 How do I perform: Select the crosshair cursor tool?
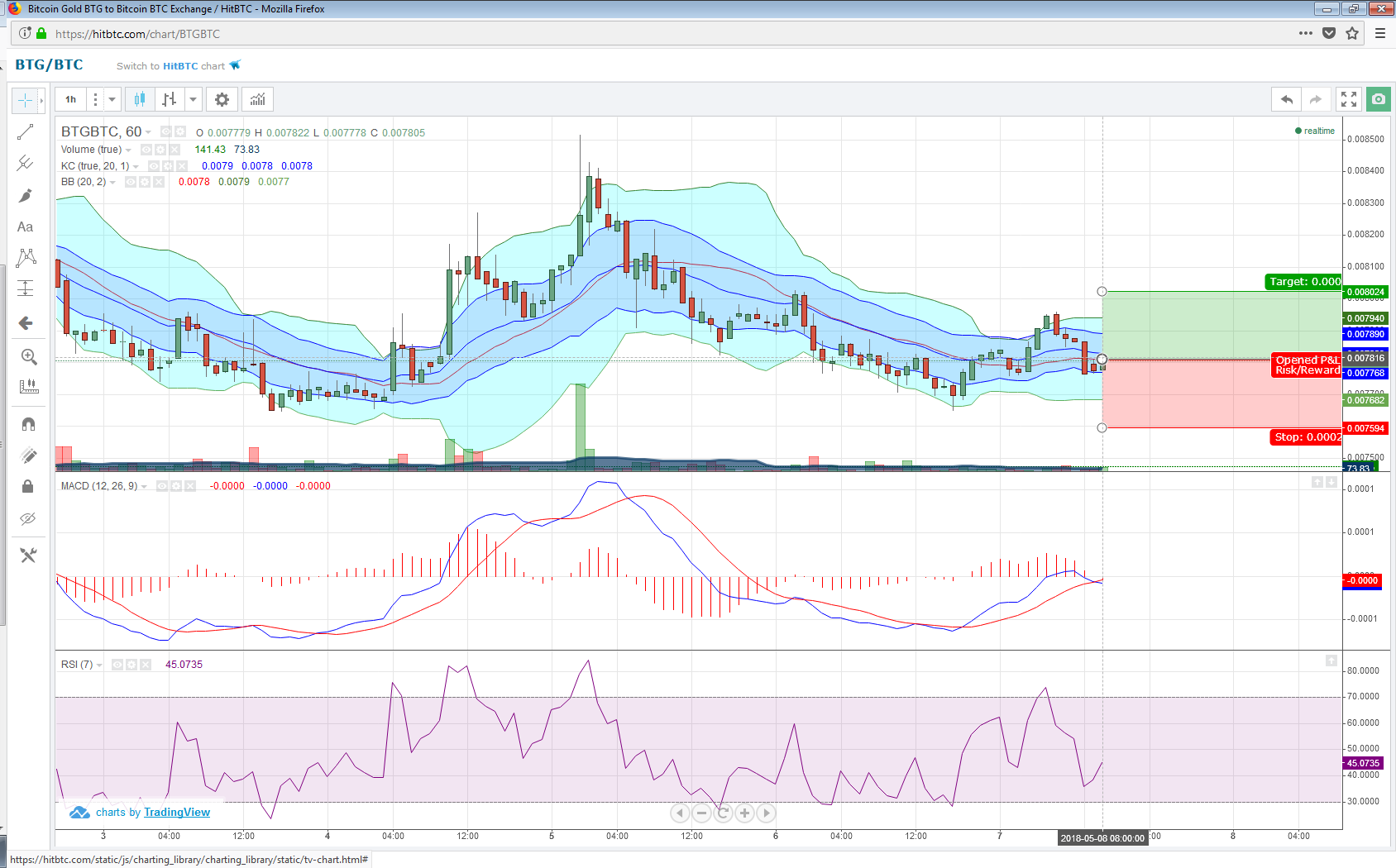pos(26,100)
